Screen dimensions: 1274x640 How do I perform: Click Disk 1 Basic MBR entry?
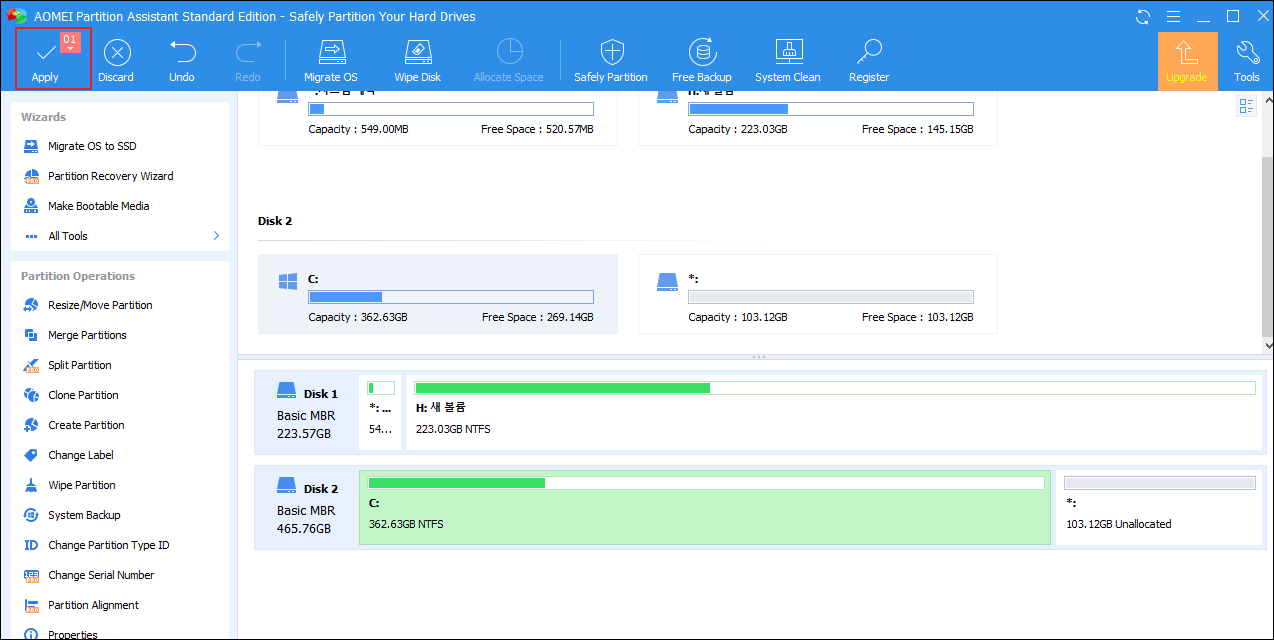(x=307, y=411)
